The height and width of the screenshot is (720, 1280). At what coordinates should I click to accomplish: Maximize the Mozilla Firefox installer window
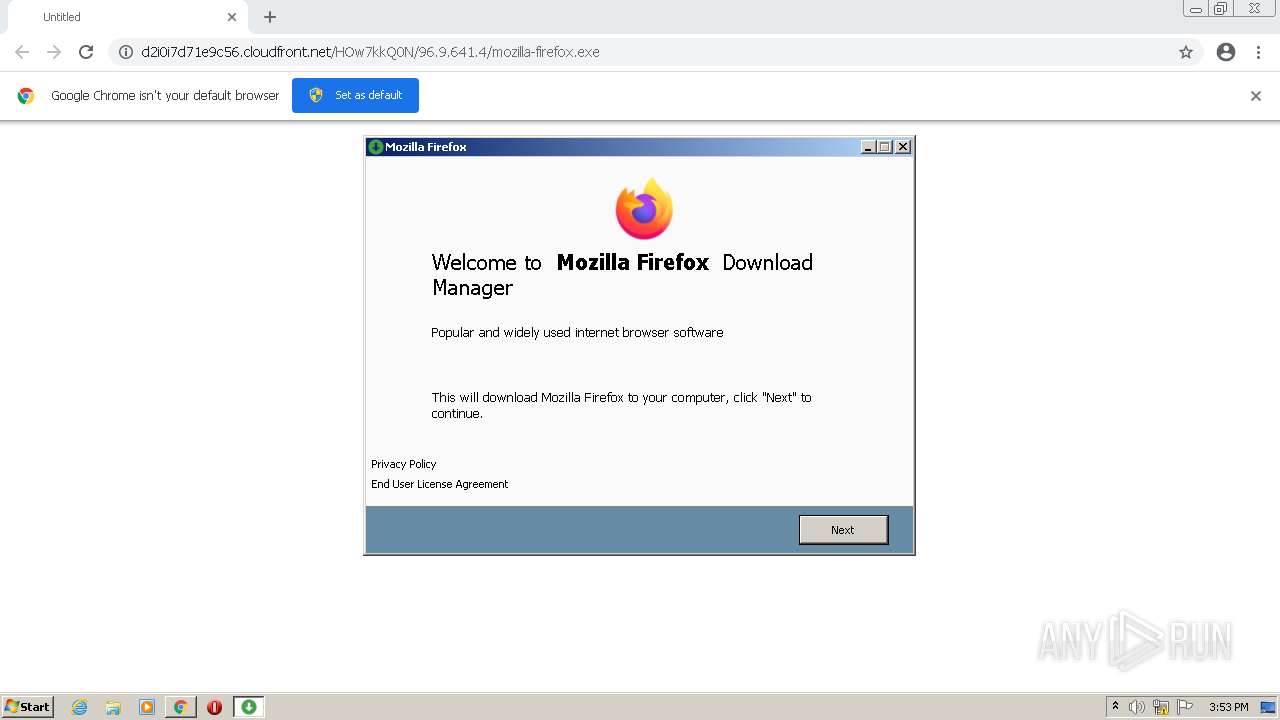tap(884, 147)
